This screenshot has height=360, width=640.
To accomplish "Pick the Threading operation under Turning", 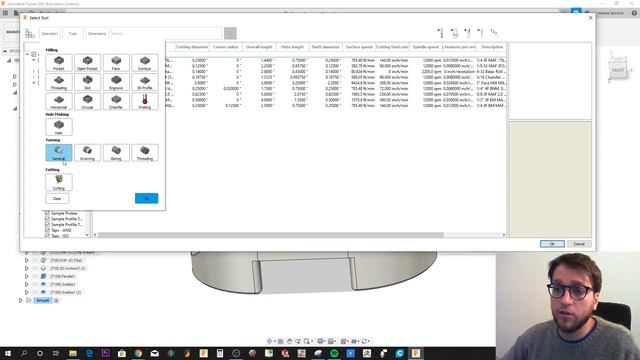I will (145, 153).
